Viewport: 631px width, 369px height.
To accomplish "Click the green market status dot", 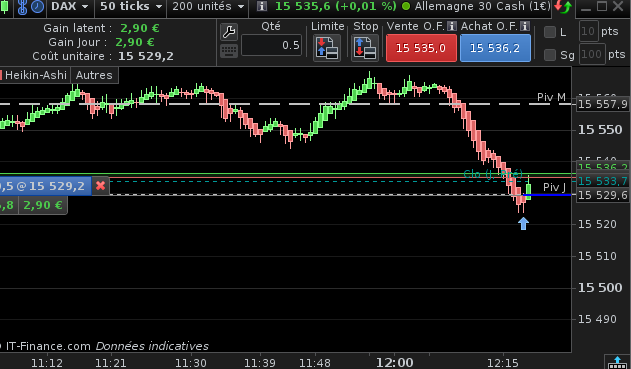I will point(406,6).
